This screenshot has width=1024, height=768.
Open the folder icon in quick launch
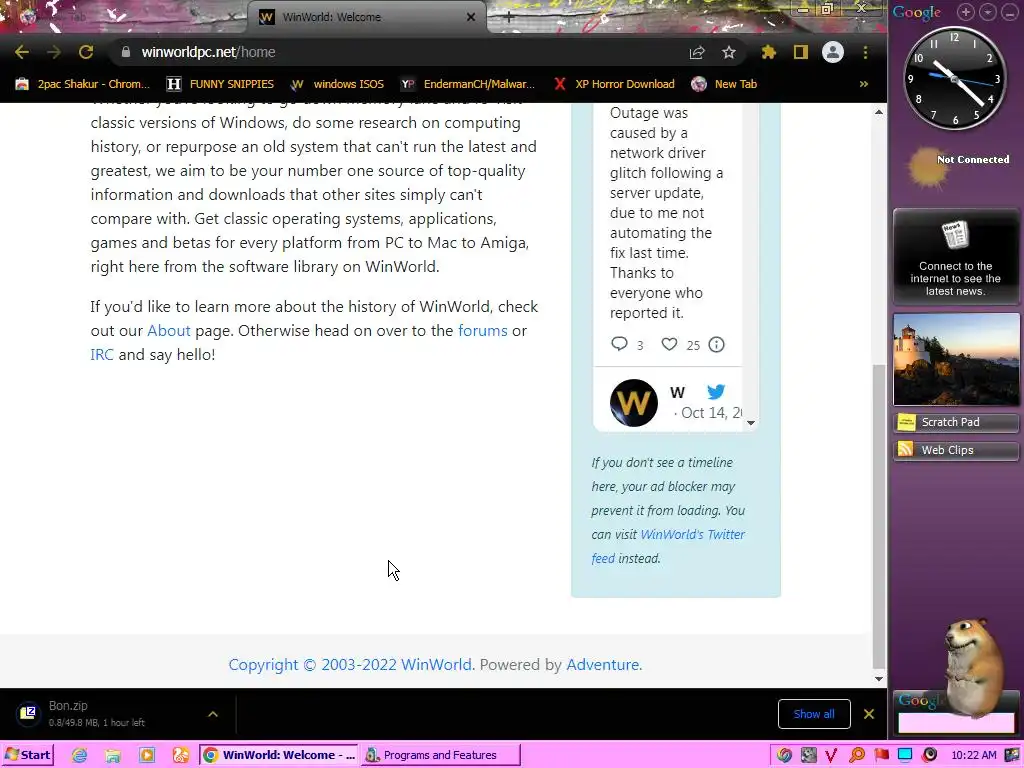click(x=113, y=755)
